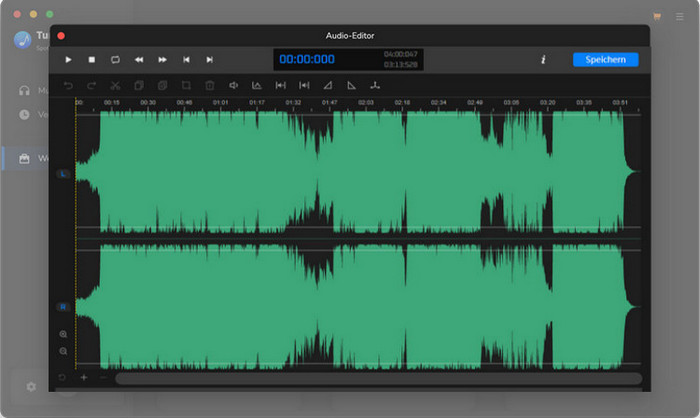The image size is (700, 418).
Task: Paste the copied audio
Action: 162,85
